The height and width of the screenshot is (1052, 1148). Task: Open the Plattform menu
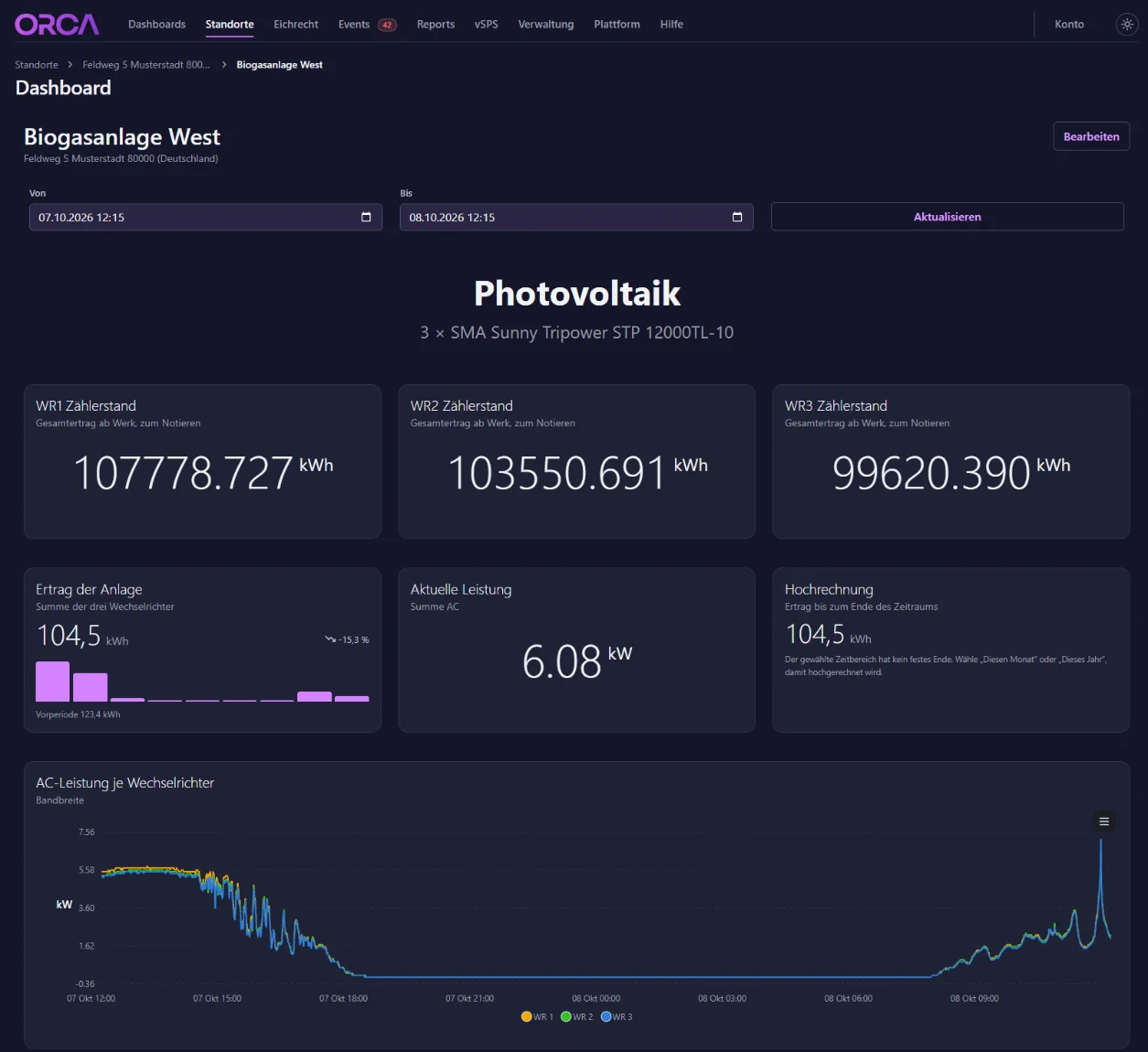coord(617,25)
